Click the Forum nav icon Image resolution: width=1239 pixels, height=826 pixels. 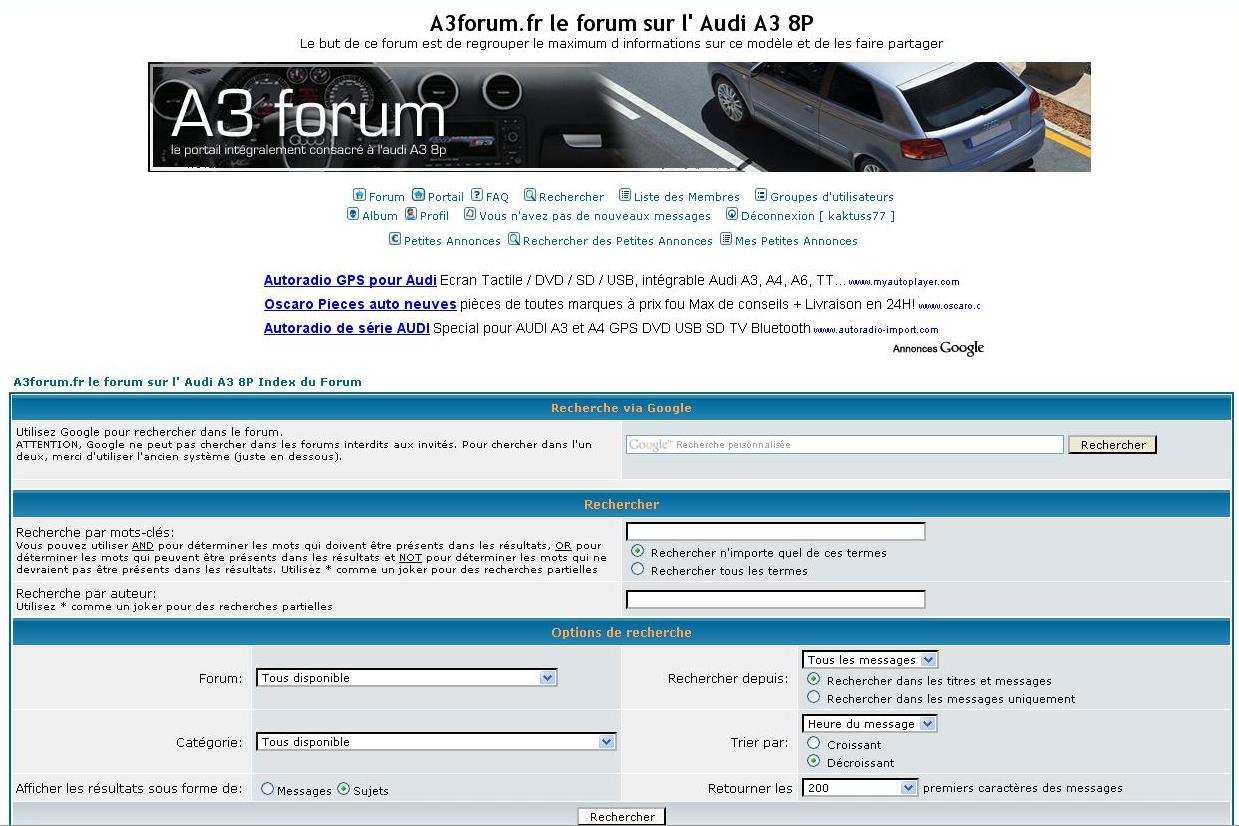click(359, 195)
